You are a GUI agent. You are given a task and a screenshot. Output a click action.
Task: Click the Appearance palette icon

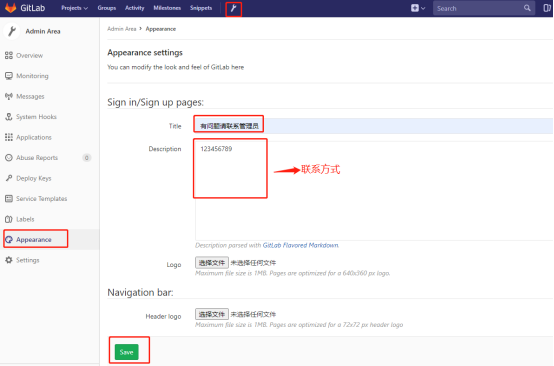tap(9, 240)
